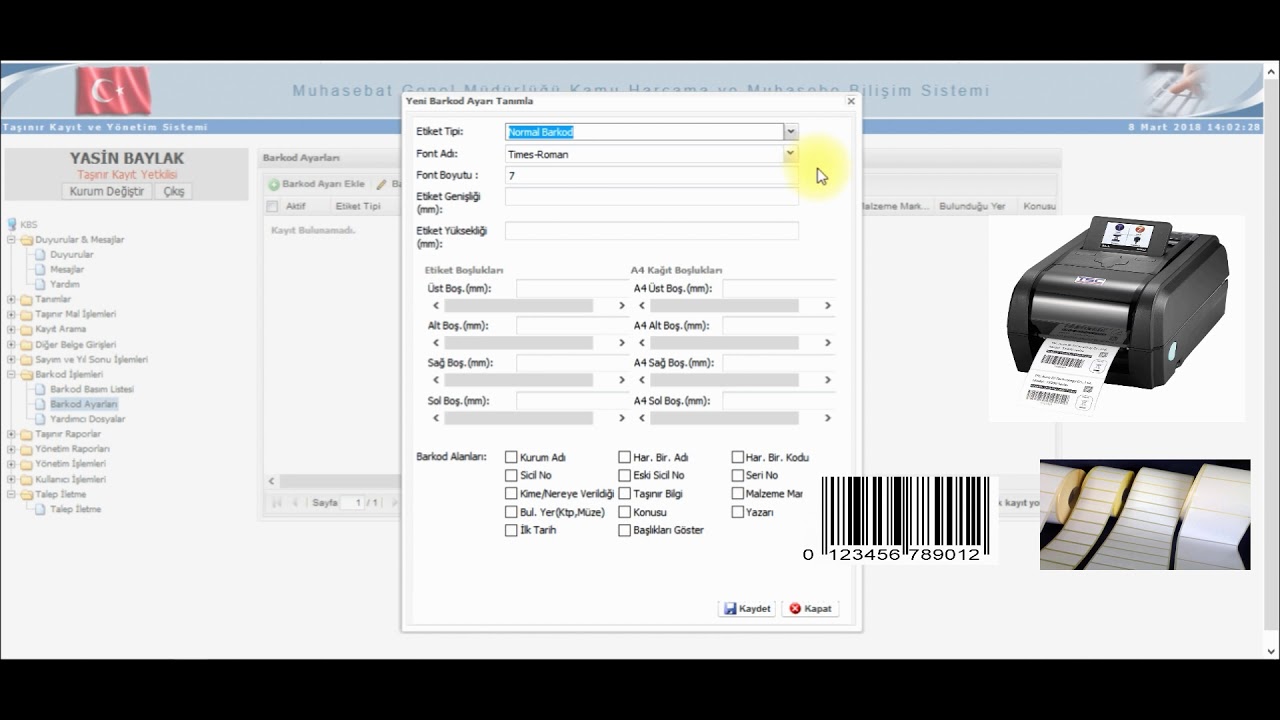Screen dimensions: 1280x720
Task: Click the Barkod Ayarı Ekle button
Action: [x=316, y=185]
